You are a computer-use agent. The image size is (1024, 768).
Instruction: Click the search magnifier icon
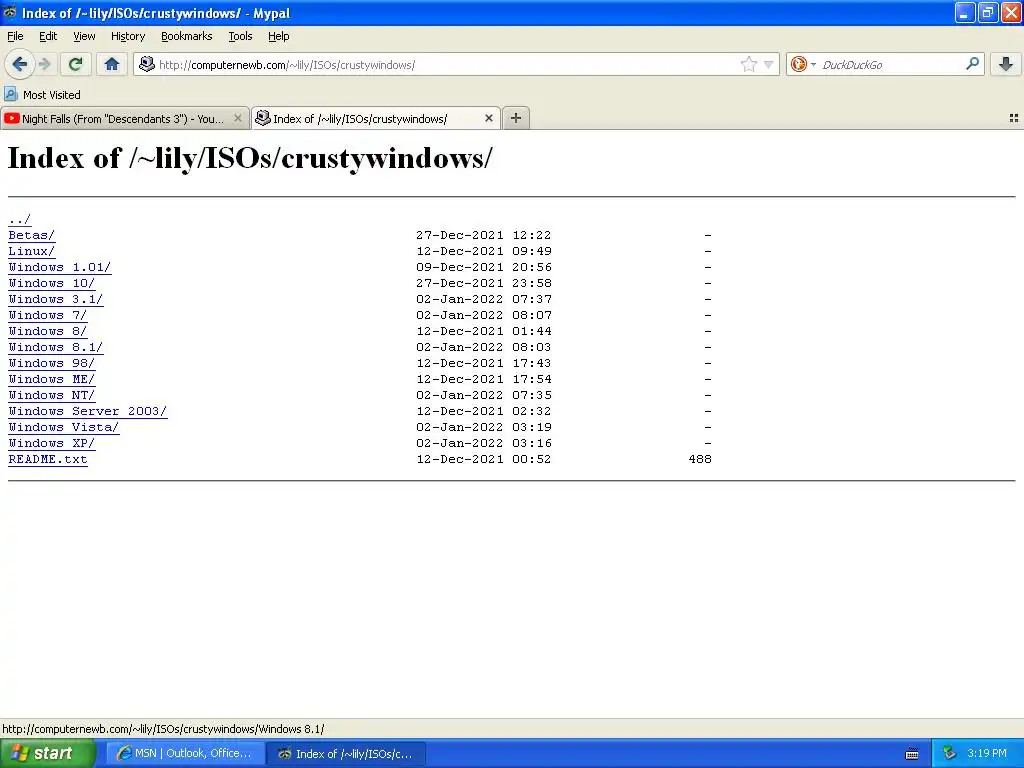pyautogui.click(x=972, y=64)
